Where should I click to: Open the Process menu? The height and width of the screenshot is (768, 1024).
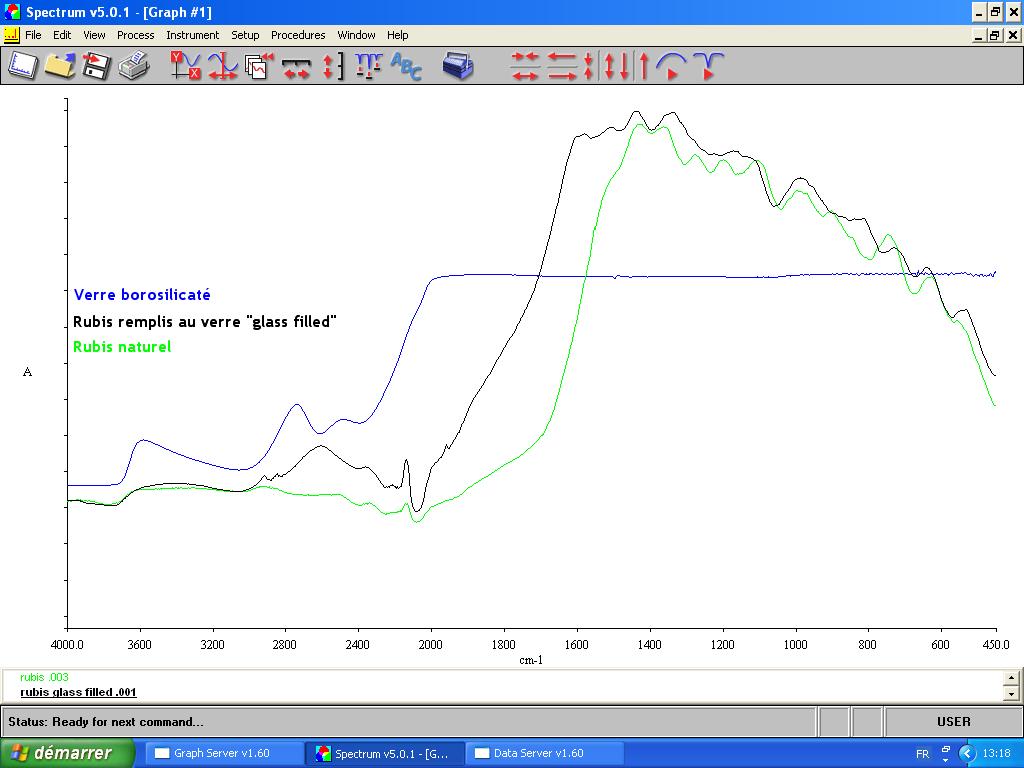tap(135, 35)
